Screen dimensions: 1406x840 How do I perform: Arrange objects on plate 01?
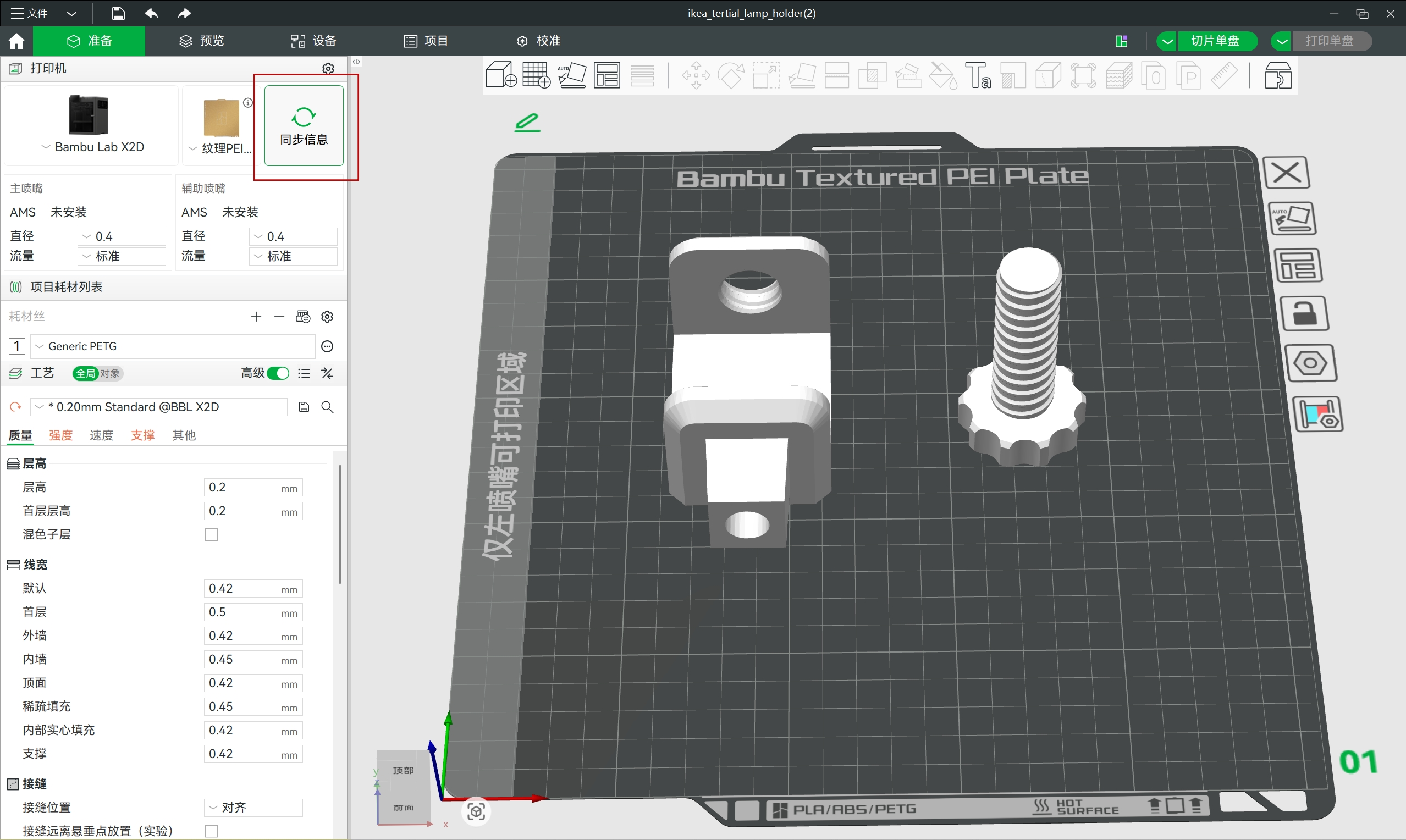(1298, 265)
